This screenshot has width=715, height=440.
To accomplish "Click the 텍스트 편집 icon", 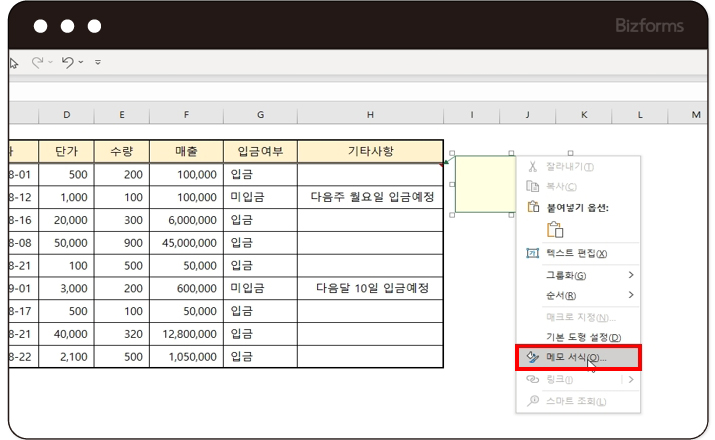I will tap(533, 253).
